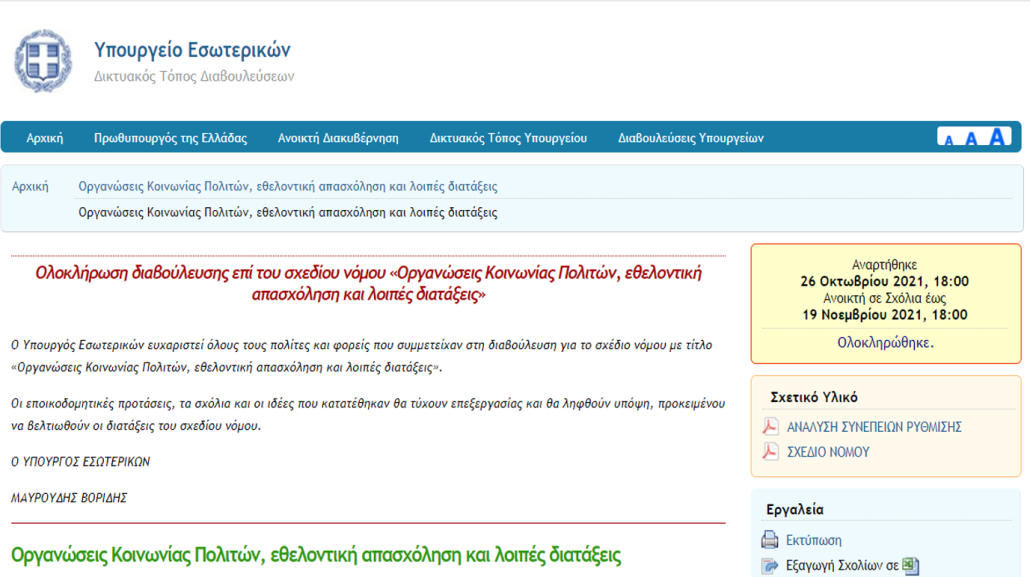The height and width of the screenshot is (577, 1030).
Task: Select the smallest font size A
Action: click(x=949, y=140)
